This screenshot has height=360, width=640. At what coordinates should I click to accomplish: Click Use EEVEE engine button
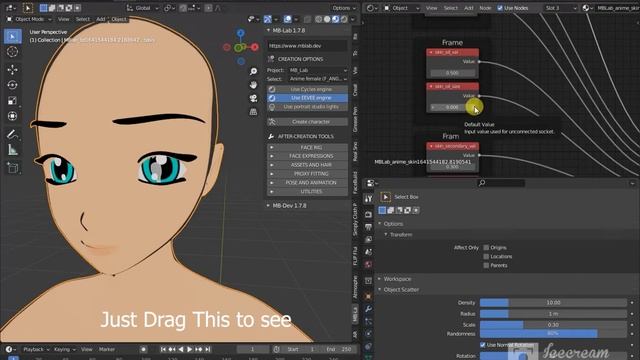tap(307, 98)
